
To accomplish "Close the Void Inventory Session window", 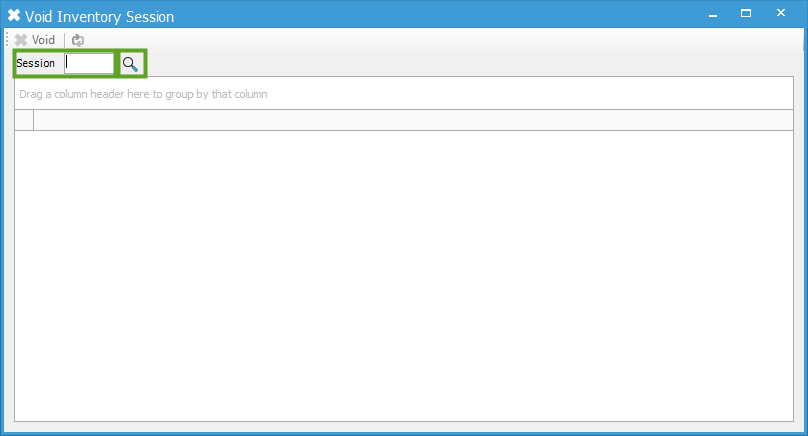I will pyautogui.click(x=781, y=13).
